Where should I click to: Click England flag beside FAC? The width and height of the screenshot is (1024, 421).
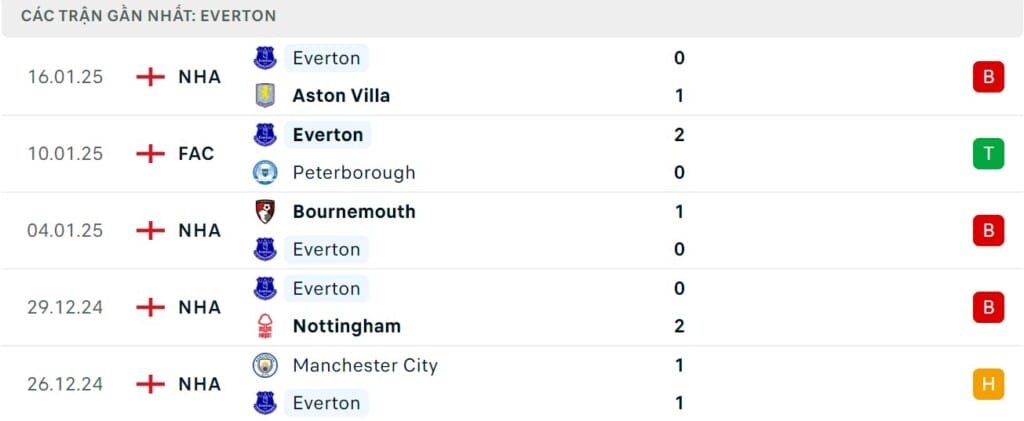point(150,154)
